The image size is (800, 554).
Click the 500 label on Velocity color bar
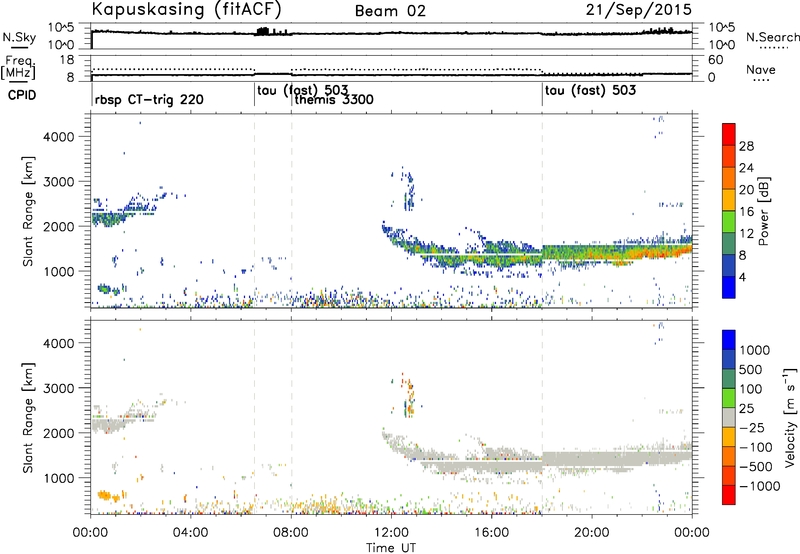coord(752,370)
